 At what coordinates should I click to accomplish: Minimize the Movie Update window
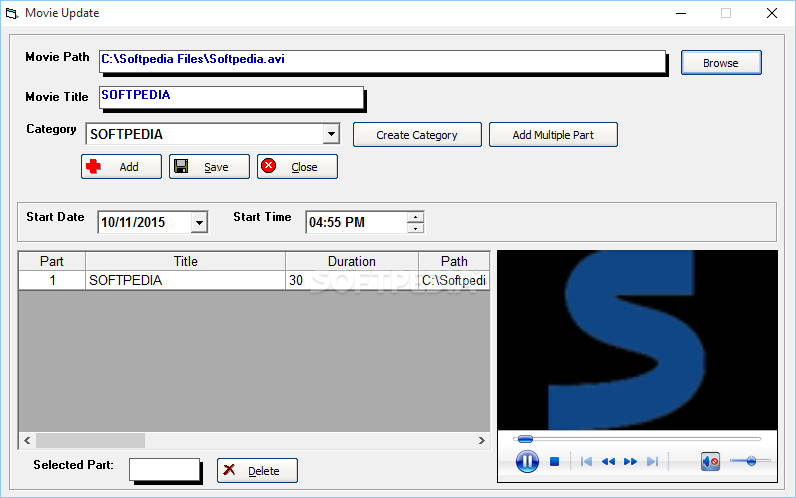coord(681,13)
